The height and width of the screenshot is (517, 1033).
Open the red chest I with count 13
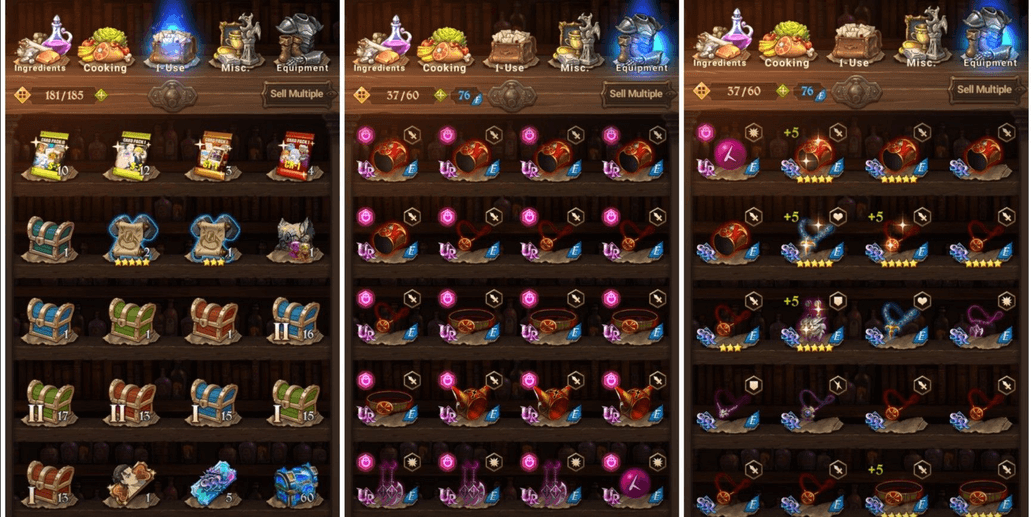point(51,483)
